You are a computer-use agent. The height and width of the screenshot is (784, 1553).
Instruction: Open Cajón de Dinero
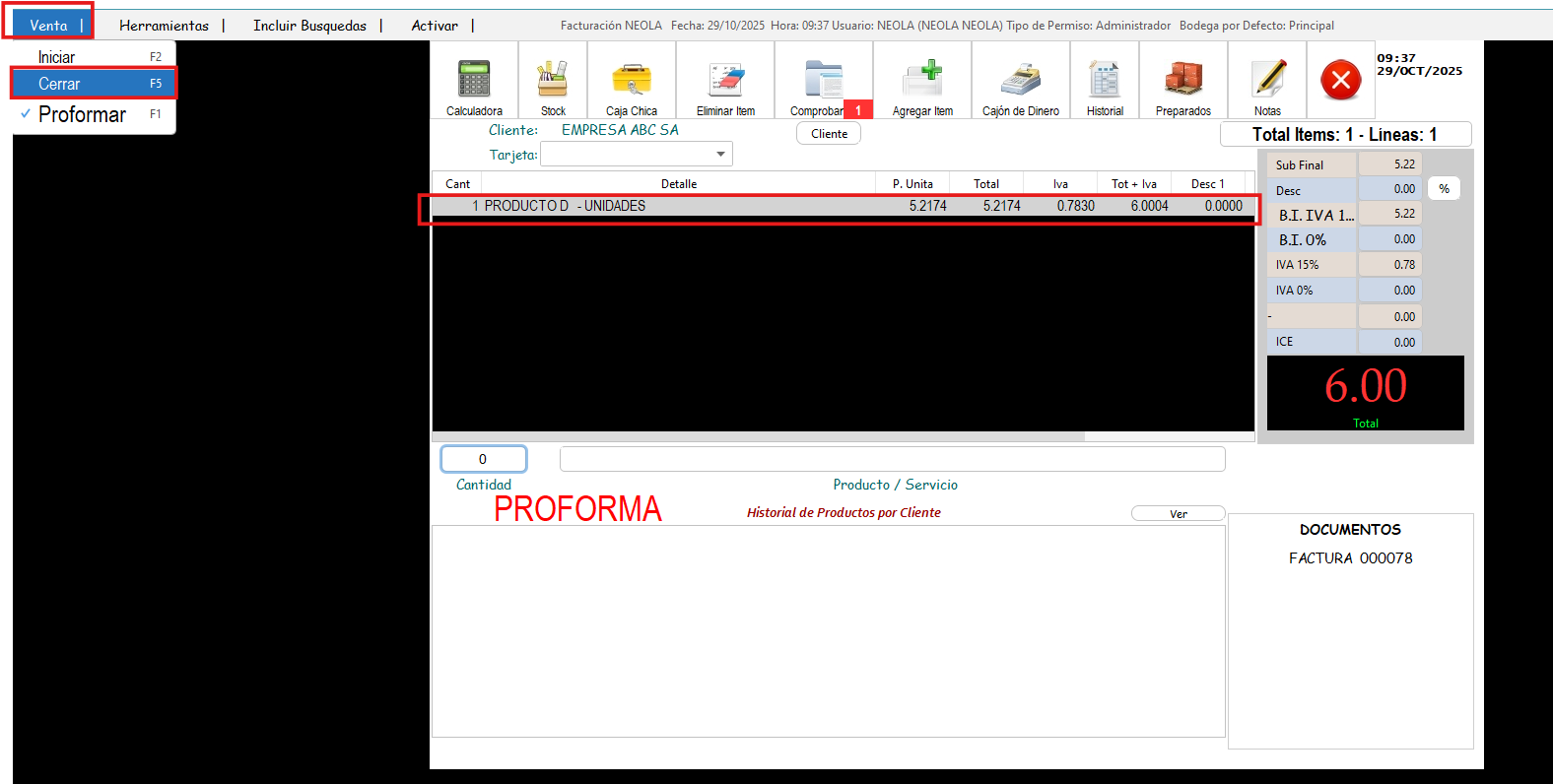pyautogui.click(x=1021, y=81)
